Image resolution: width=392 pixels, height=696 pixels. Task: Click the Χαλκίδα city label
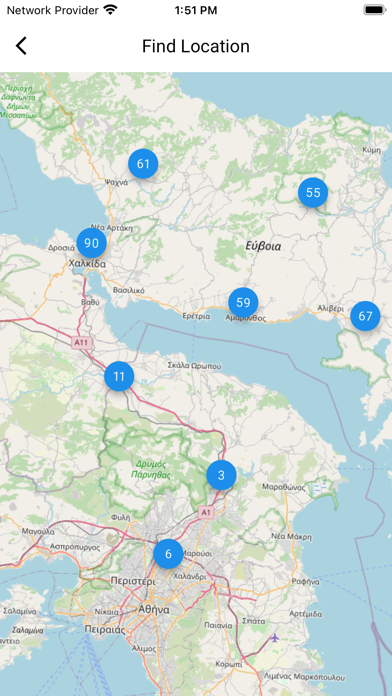(87, 264)
